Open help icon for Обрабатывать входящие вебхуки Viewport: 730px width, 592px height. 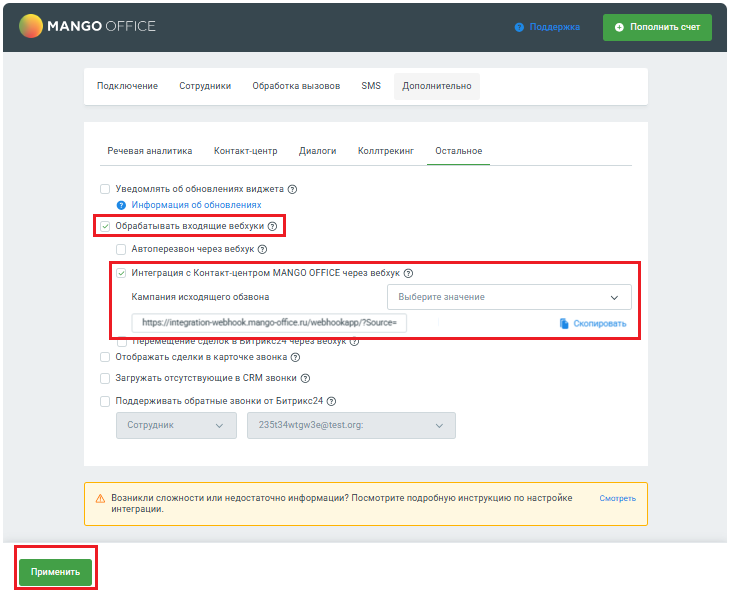coord(272,226)
